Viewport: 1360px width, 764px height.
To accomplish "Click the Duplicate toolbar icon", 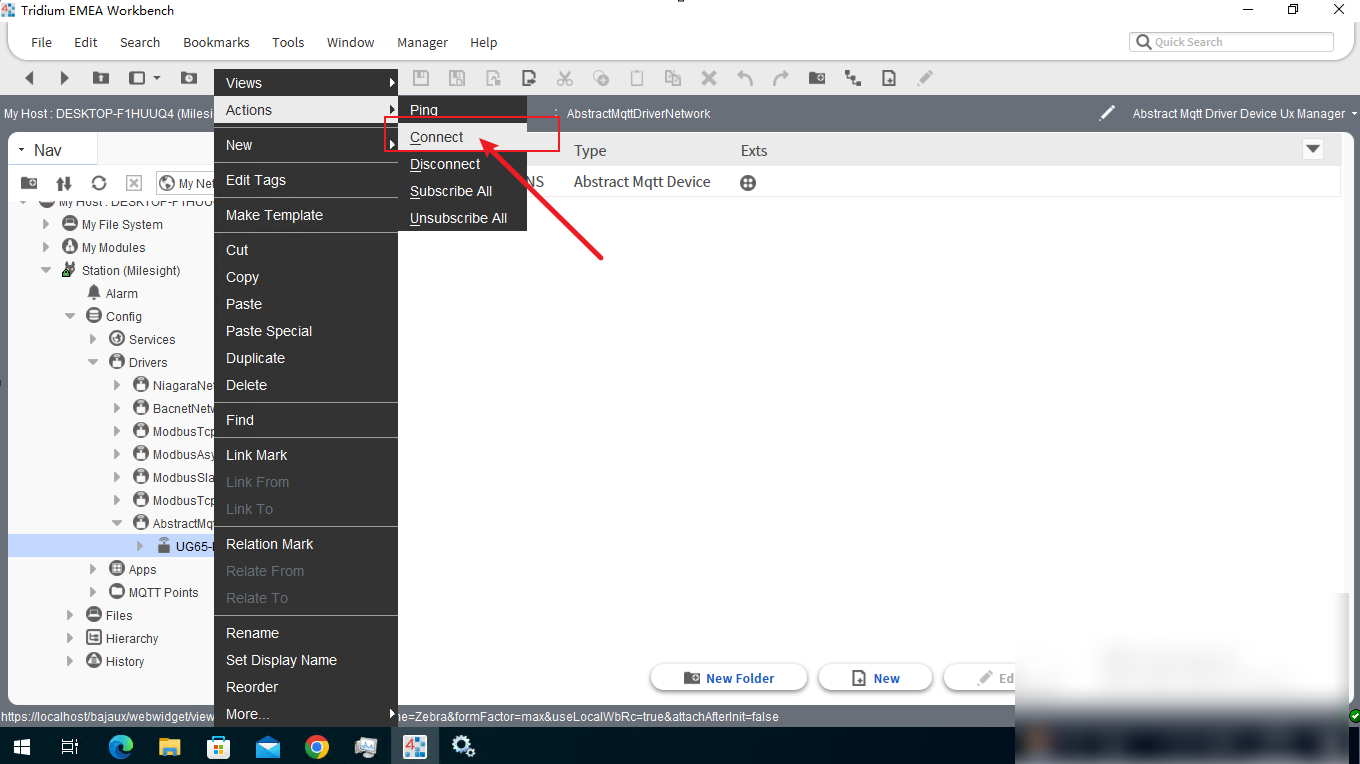I will click(x=673, y=78).
